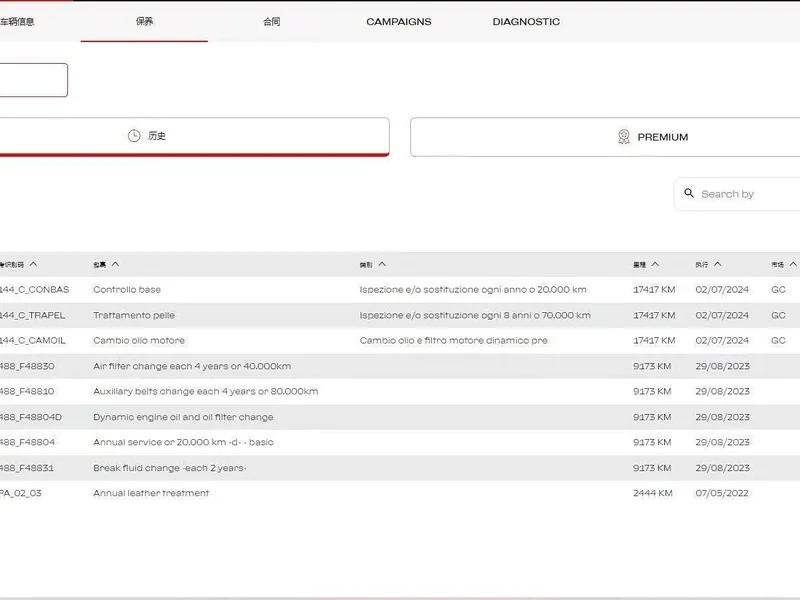Click Ispezione e/o sostituzione ogni 8 anni o 70.000 km

(x=475, y=315)
